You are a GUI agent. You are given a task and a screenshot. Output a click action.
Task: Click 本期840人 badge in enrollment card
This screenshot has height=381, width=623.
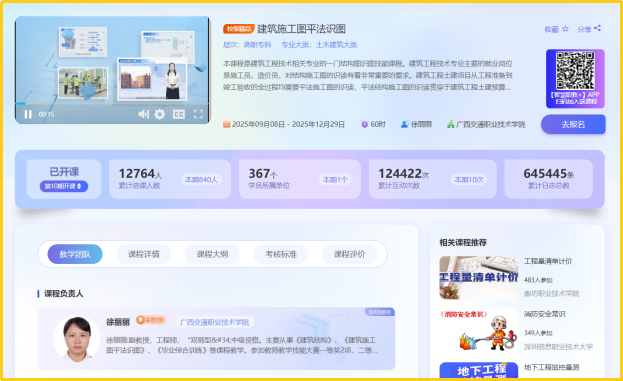click(201, 180)
